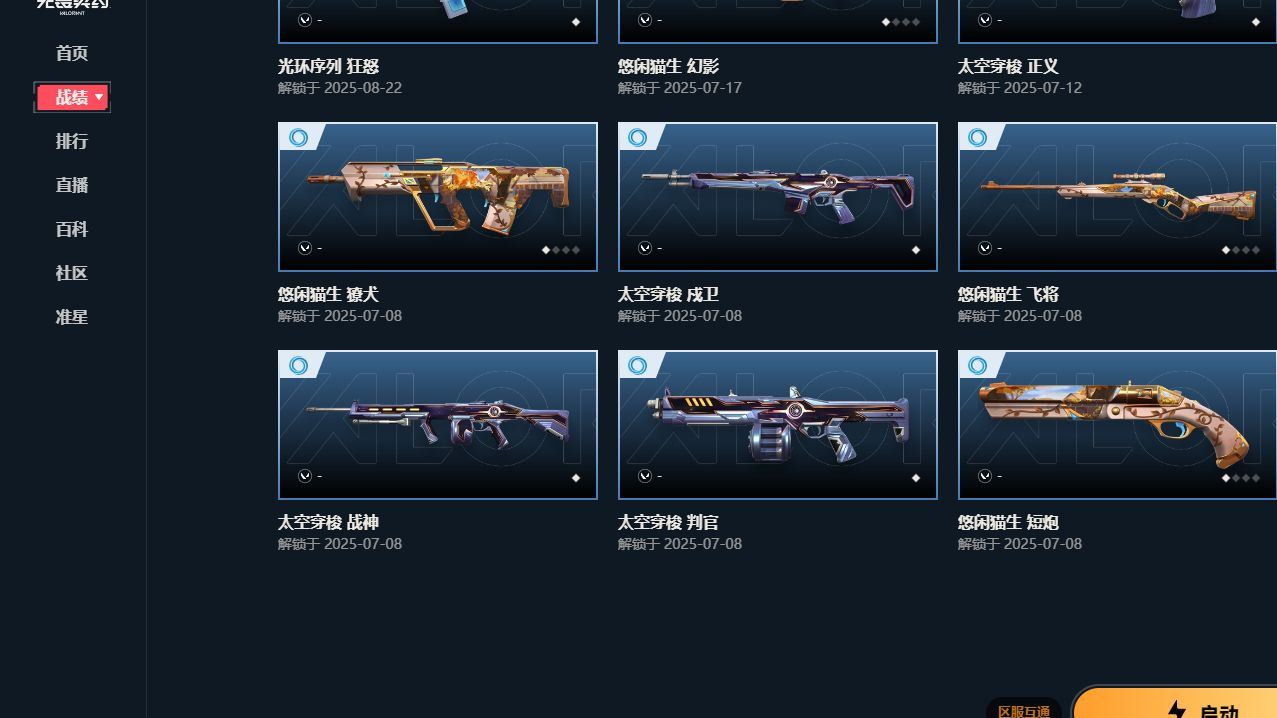Select the level diamonds on 悠闲猫生 獠犬 card

[x=560, y=250]
